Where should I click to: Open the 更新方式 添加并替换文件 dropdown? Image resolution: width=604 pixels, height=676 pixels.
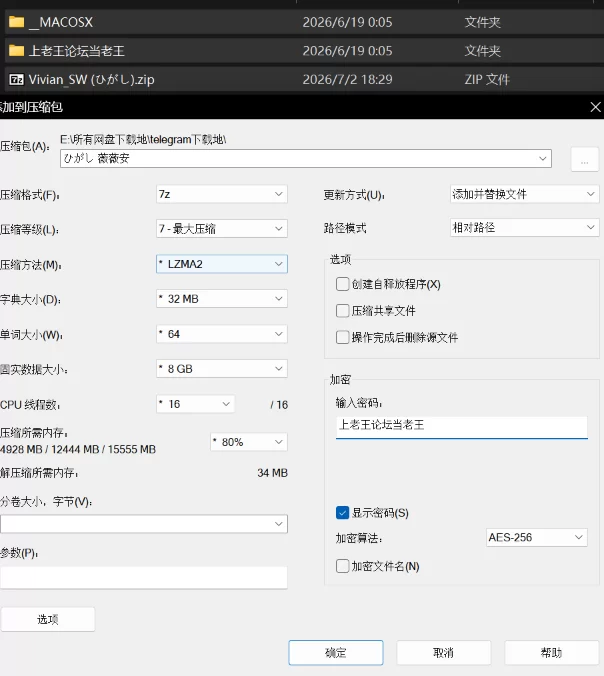click(524, 194)
